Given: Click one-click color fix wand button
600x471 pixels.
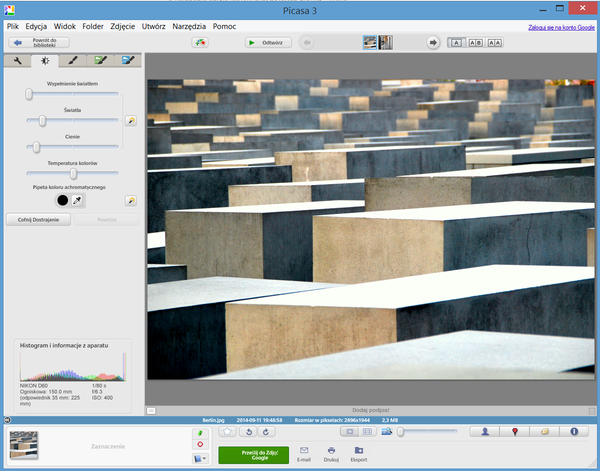Looking at the screenshot, I should click(x=130, y=200).
